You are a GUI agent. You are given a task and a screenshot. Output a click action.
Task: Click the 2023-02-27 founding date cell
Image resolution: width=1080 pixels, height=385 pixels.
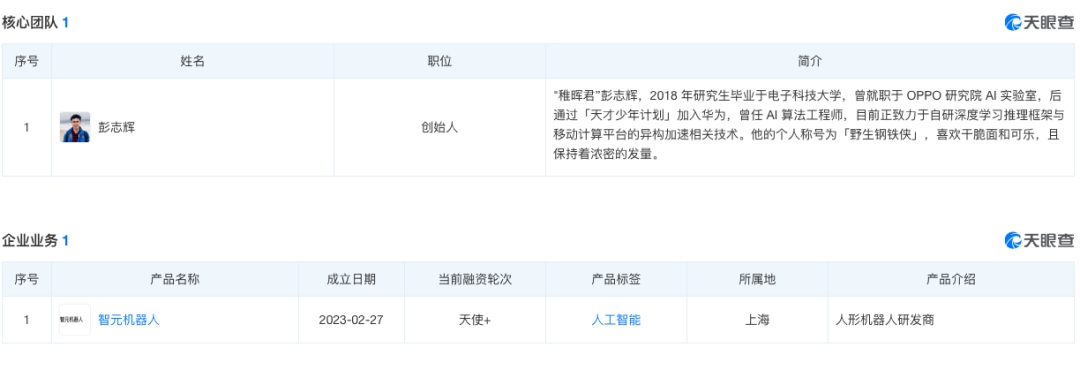[x=351, y=320]
